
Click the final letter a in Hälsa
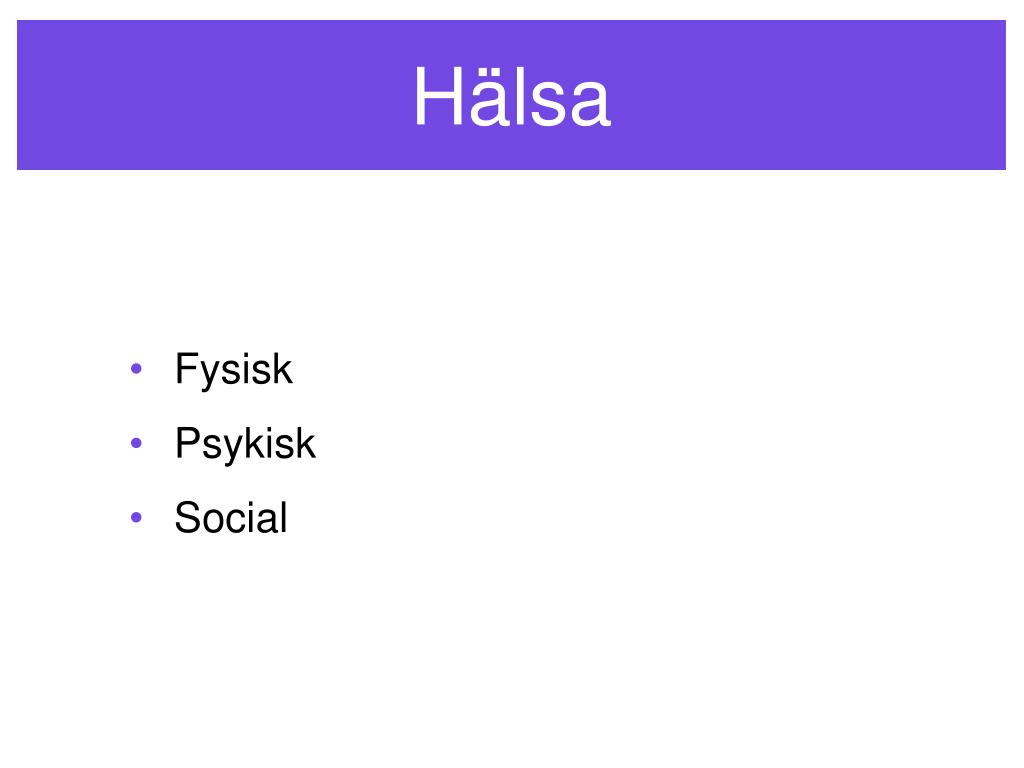coord(590,104)
